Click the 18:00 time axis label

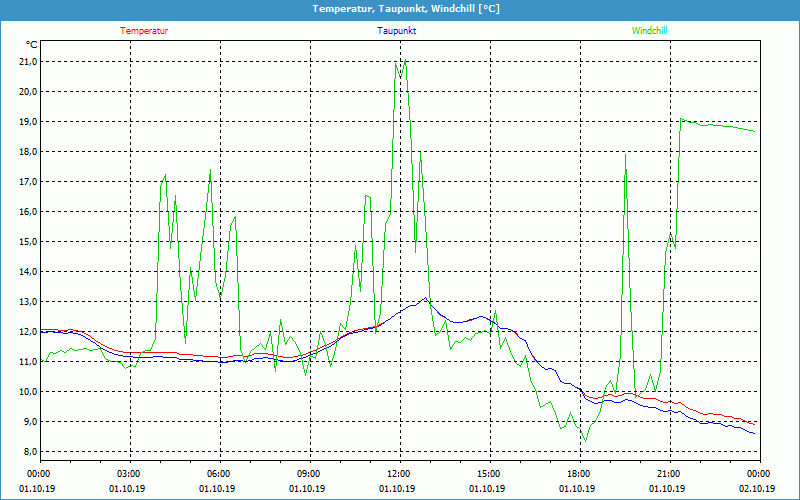point(578,474)
